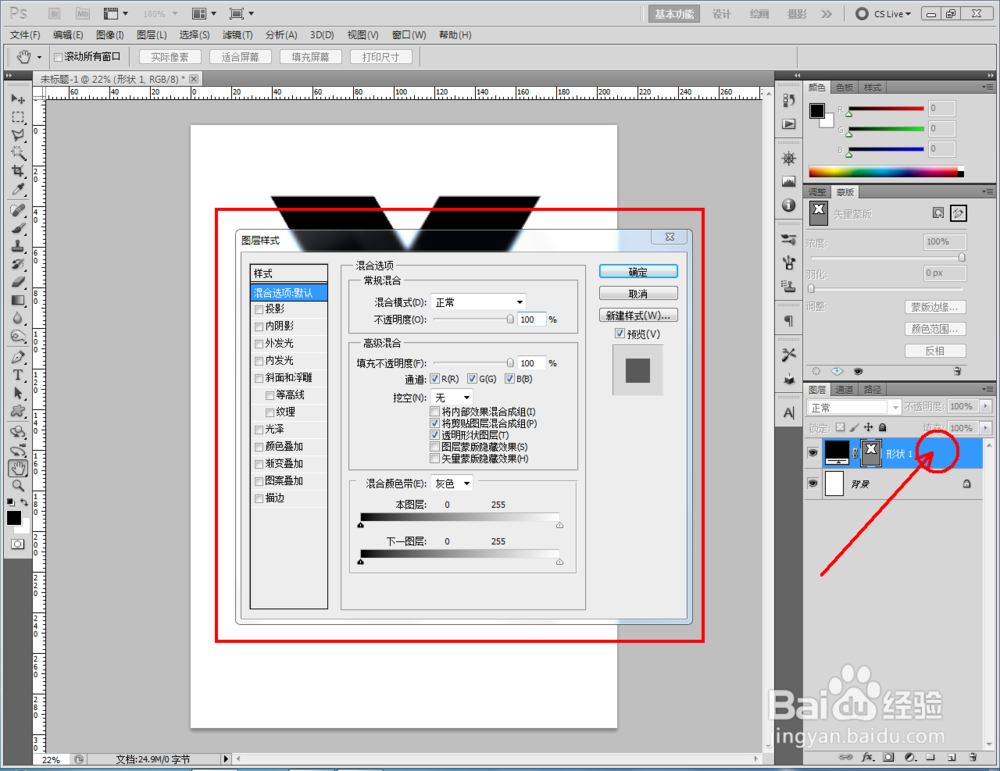Uncheck the R(R) channel checkbox
The image size is (1000, 771).
(x=435, y=379)
